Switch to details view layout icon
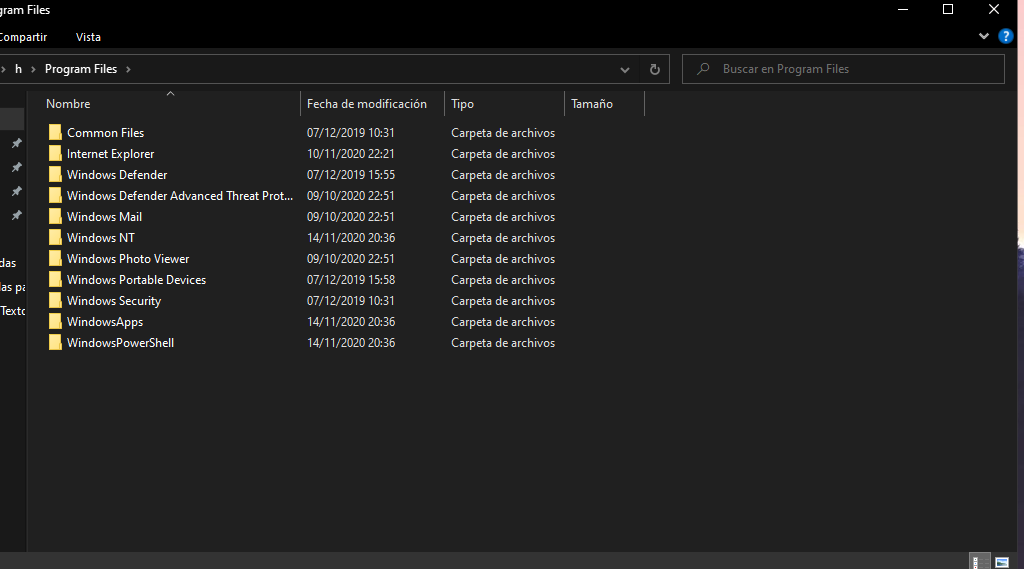 pos(978,562)
